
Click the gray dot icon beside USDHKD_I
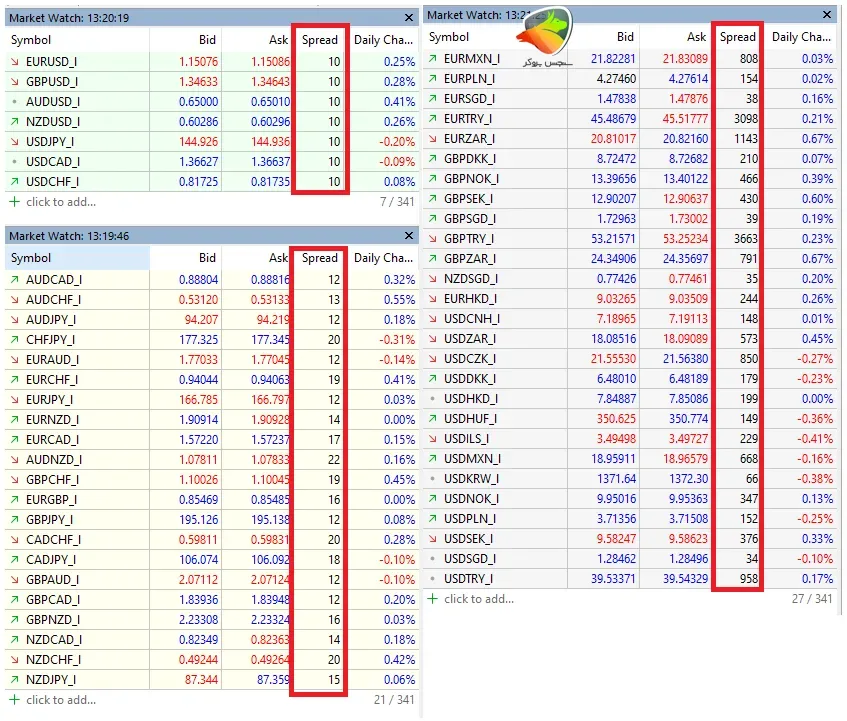(433, 399)
